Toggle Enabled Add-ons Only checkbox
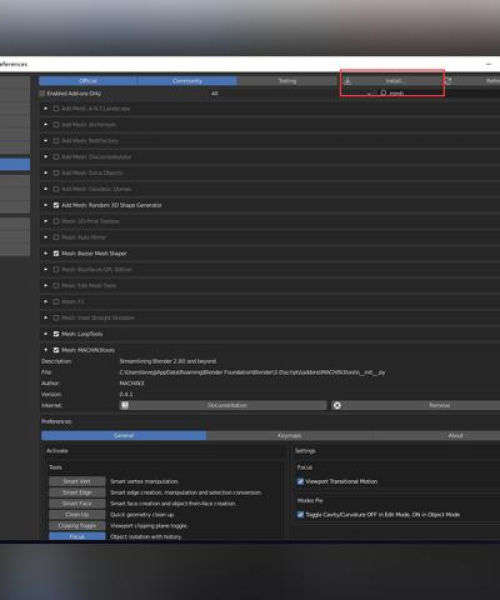Image resolution: width=500 pixels, height=600 pixels. point(42,93)
